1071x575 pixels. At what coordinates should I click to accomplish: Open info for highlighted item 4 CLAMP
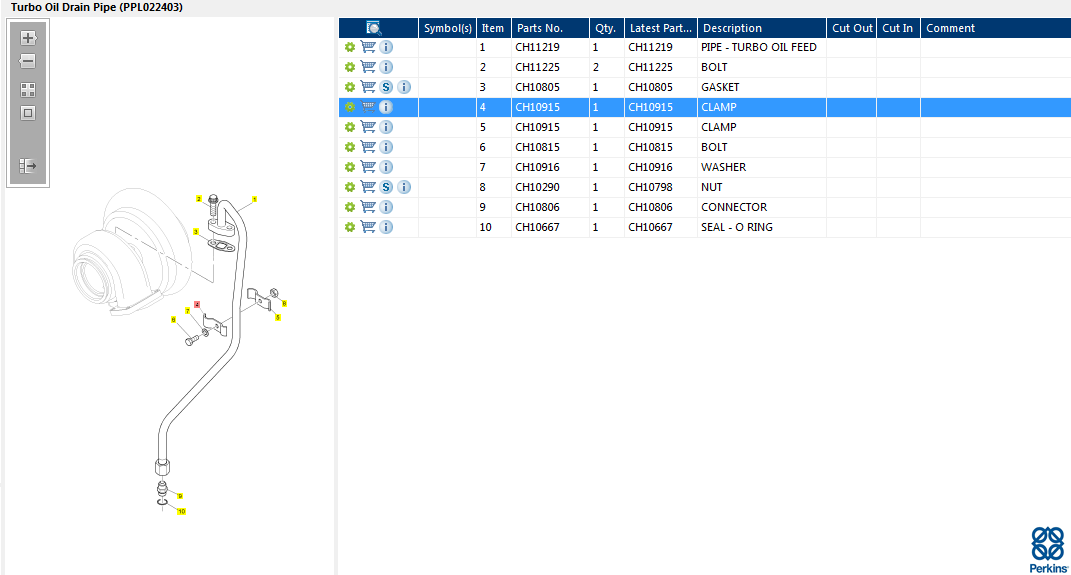coord(386,107)
